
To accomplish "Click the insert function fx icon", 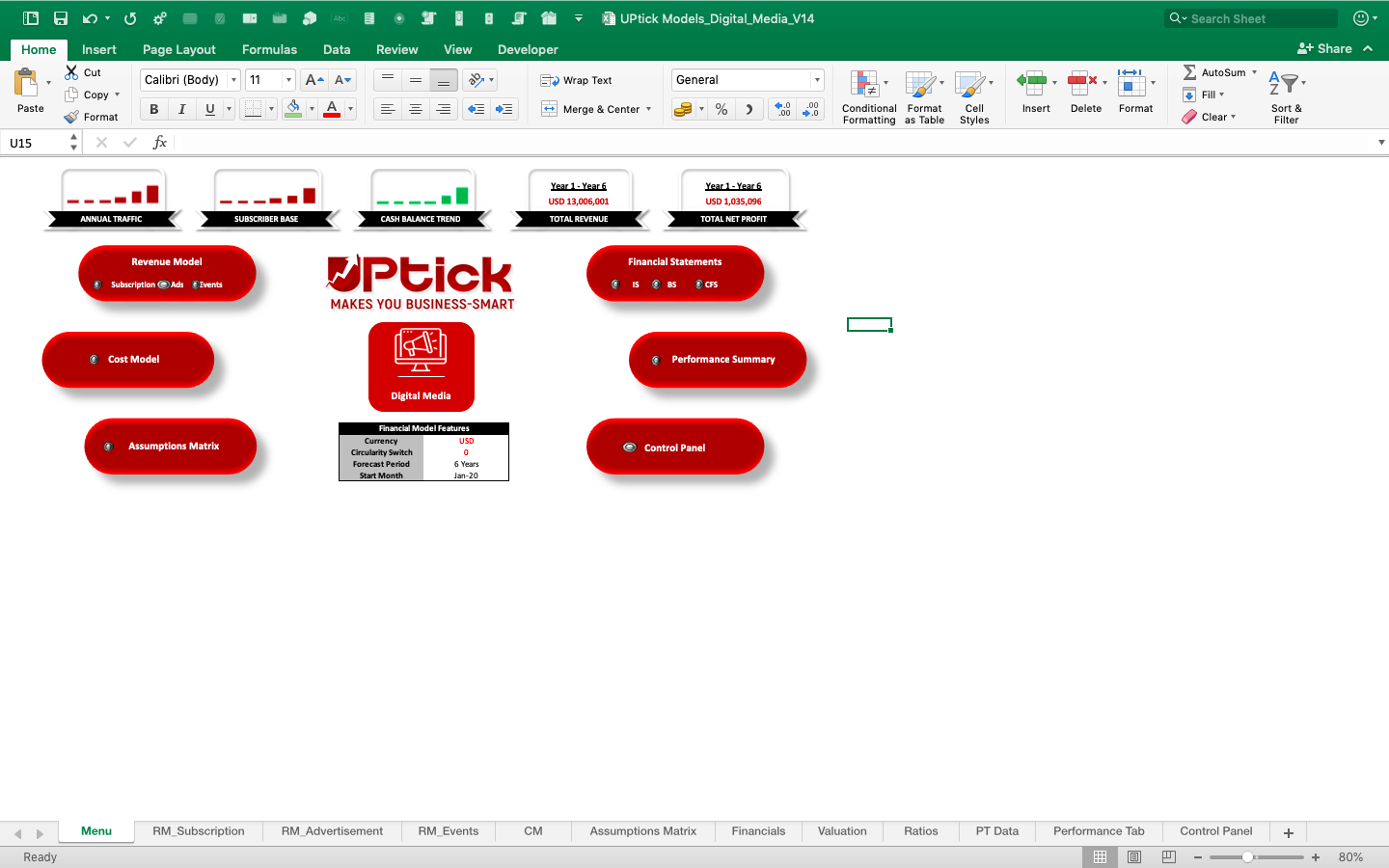I will [x=160, y=143].
